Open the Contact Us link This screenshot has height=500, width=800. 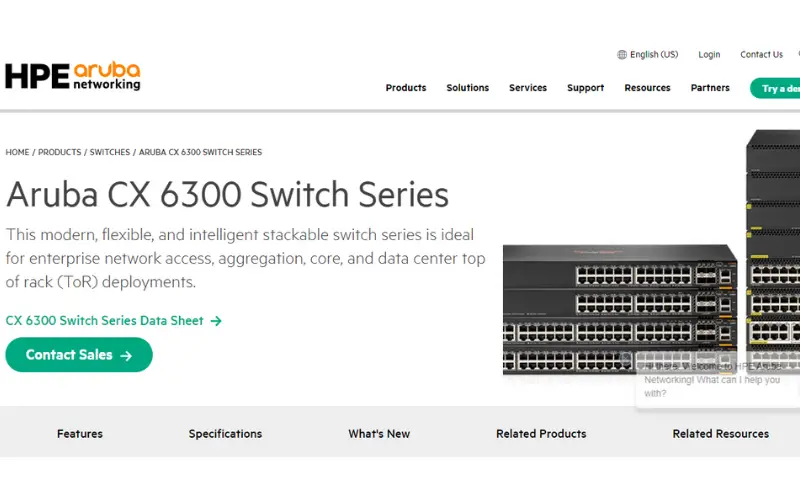[761, 55]
